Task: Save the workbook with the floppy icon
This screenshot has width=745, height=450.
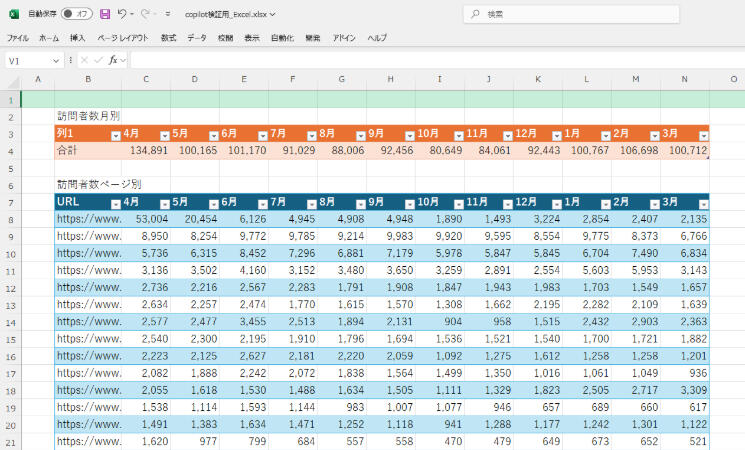Action: click(105, 14)
